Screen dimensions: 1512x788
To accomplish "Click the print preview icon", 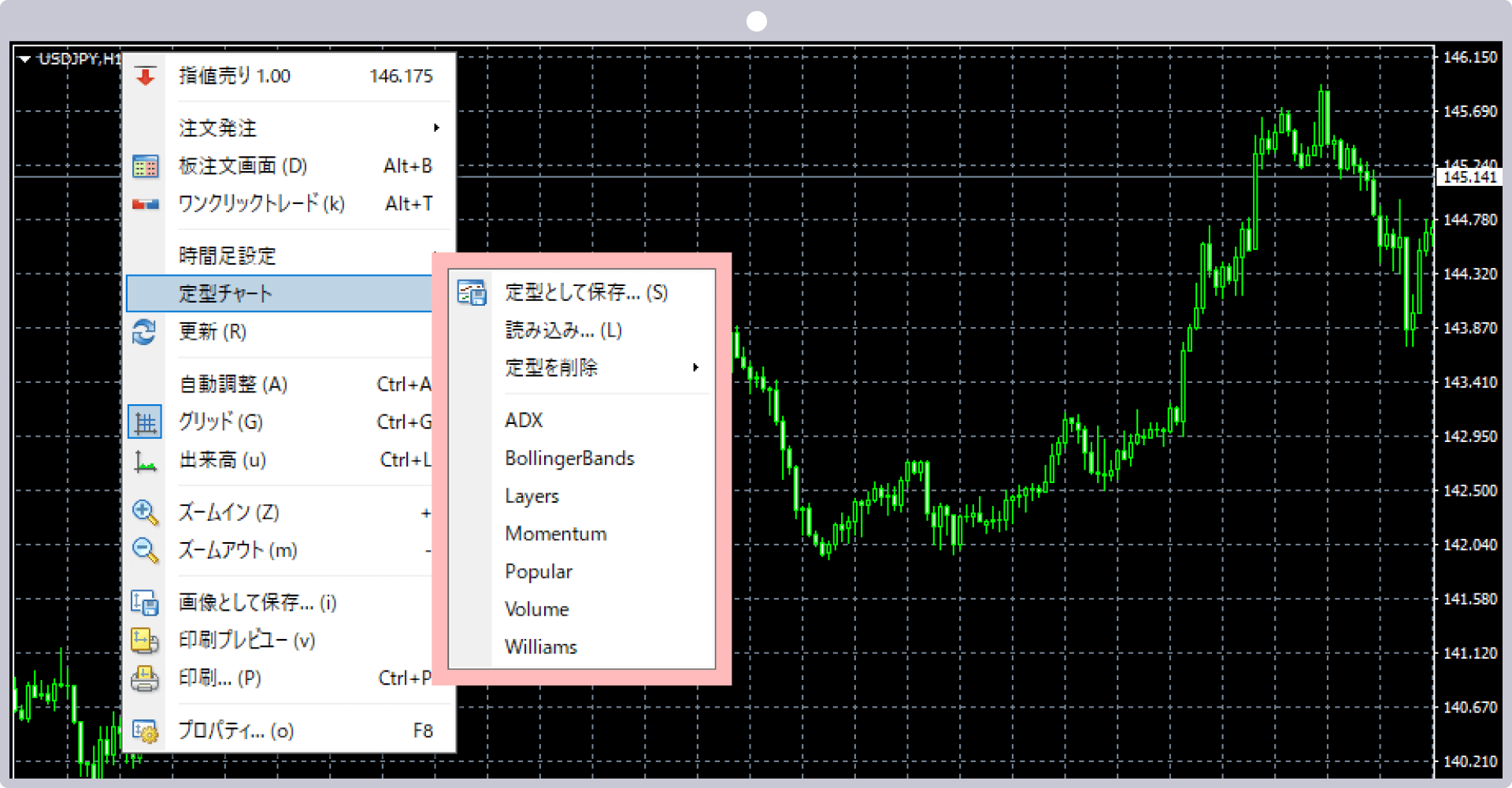I will [x=145, y=641].
